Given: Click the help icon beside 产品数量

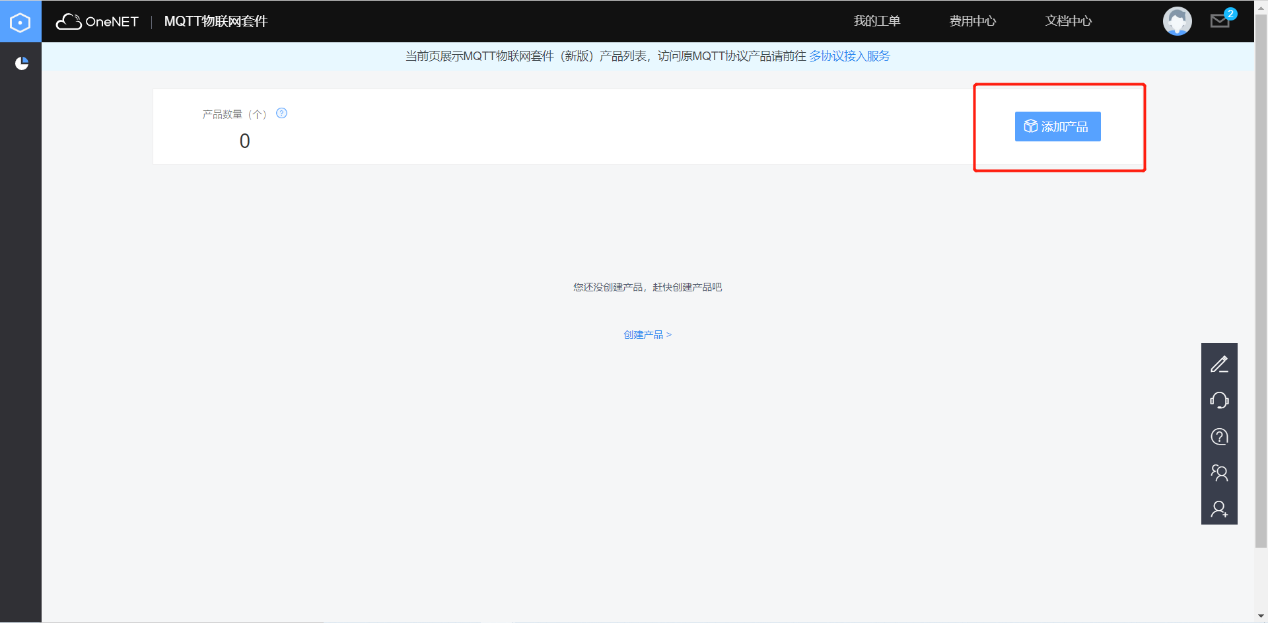Looking at the screenshot, I should (282, 113).
